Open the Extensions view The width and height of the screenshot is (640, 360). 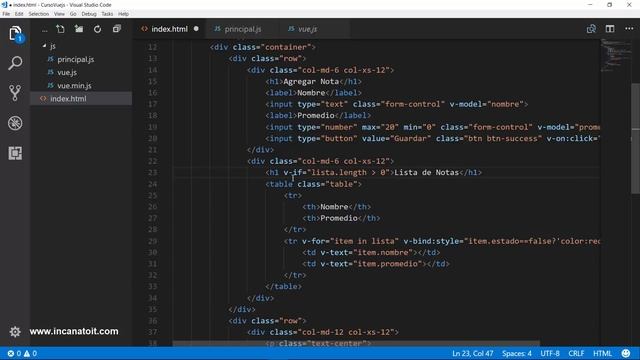[15, 153]
